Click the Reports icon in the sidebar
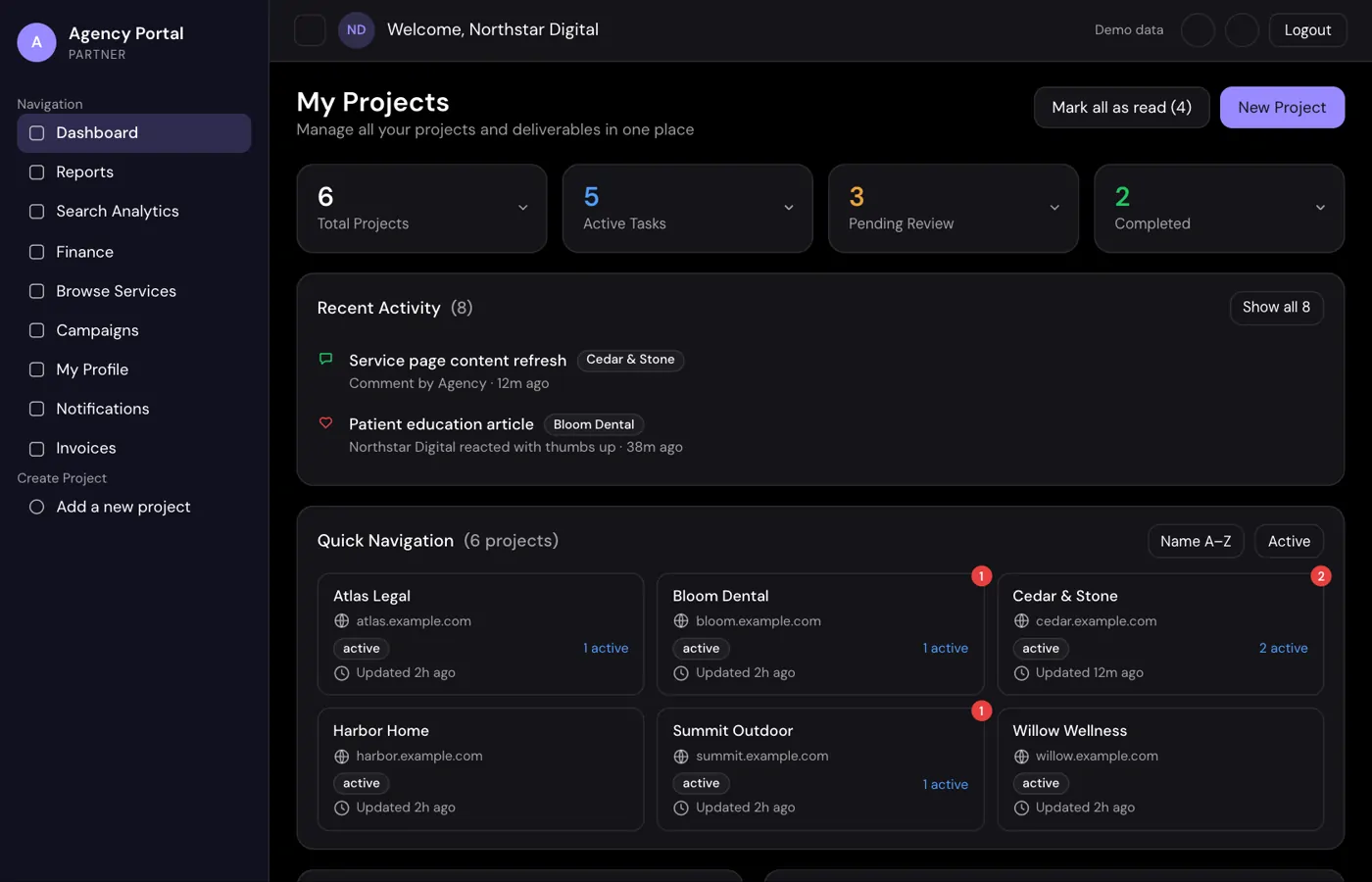The width and height of the screenshot is (1372, 882). coord(36,172)
